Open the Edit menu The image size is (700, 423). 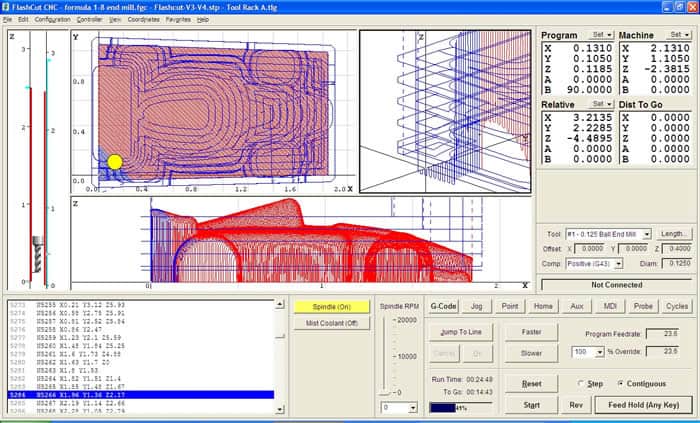coord(23,20)
